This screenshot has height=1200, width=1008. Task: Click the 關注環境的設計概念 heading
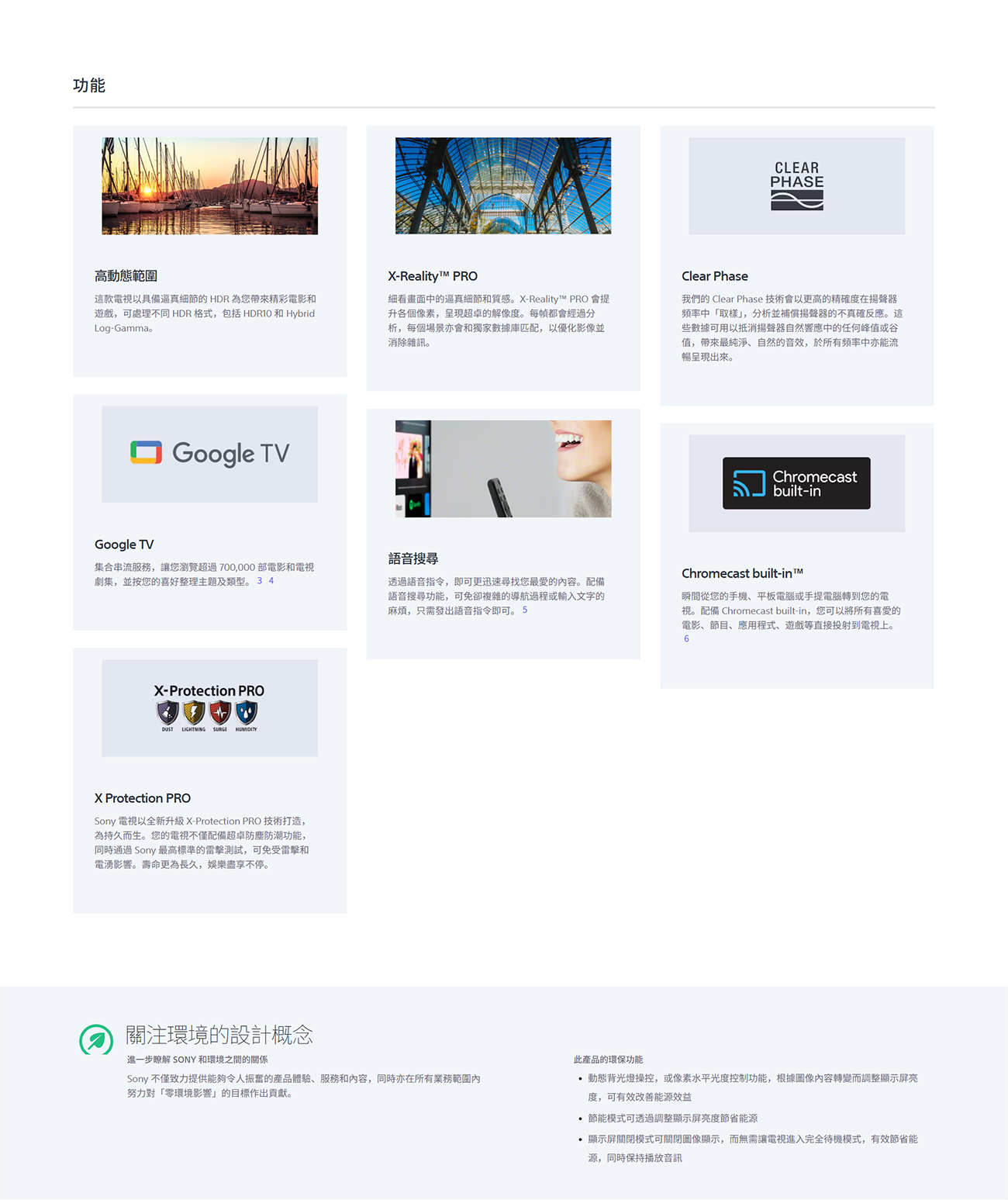(219, 1035)
